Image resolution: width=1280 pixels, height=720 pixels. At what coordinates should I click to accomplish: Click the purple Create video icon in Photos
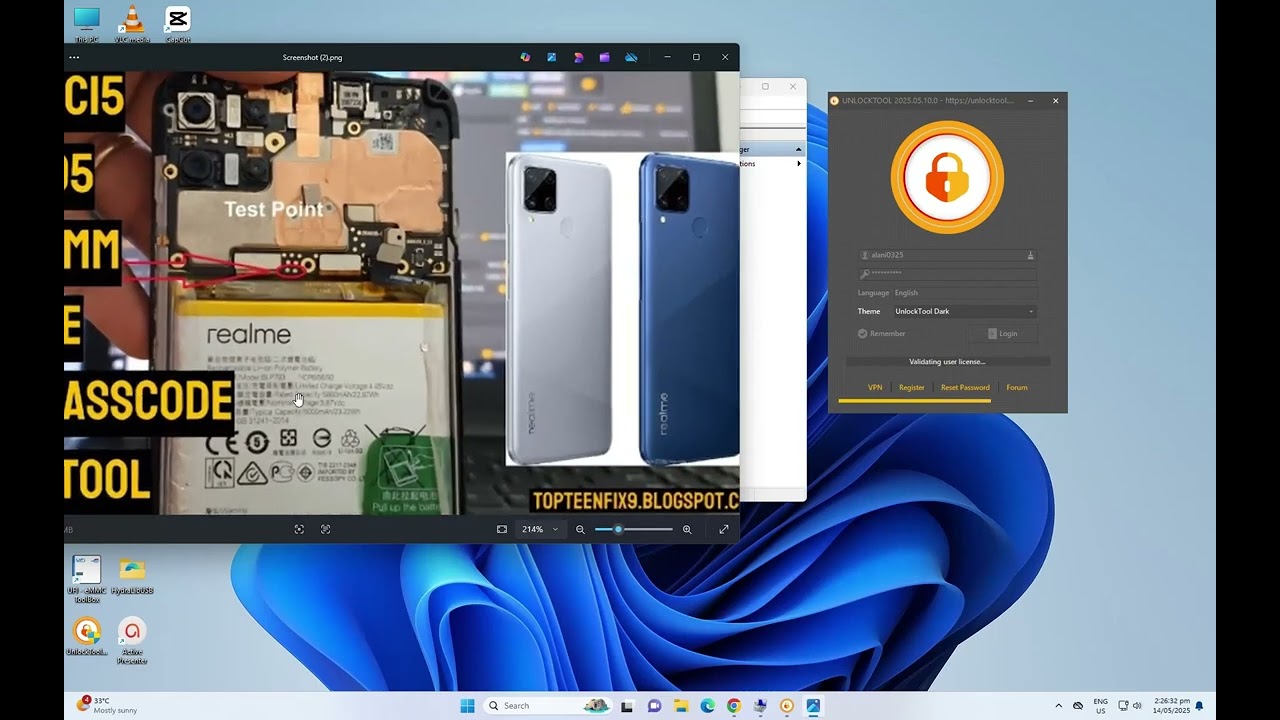tap(604, 58)
